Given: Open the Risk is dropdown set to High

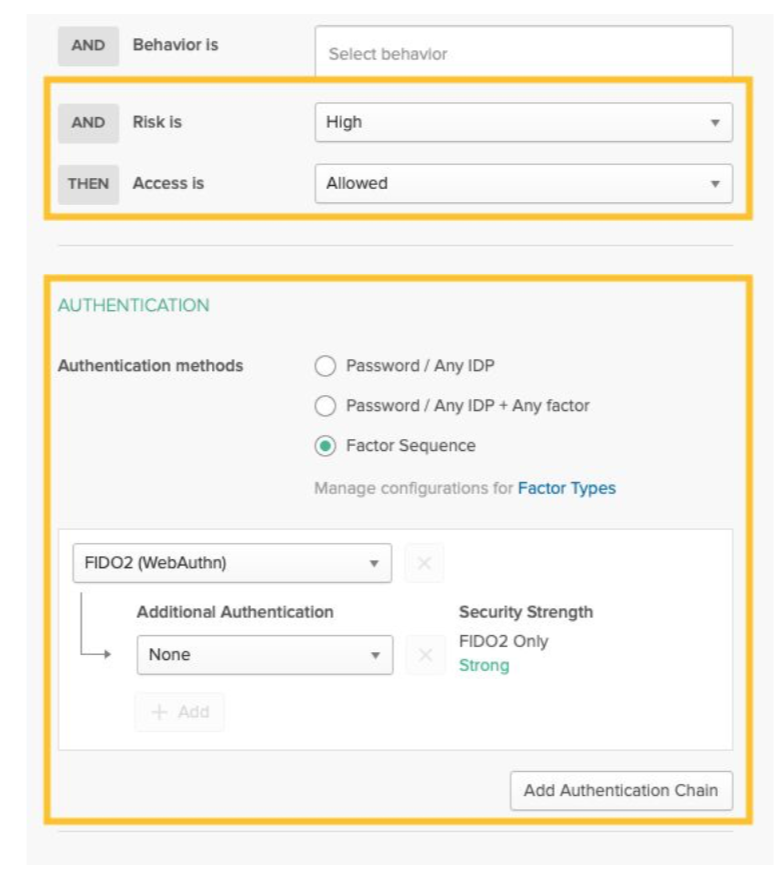Looking at the screenshot, I should [x=523, y=122].
